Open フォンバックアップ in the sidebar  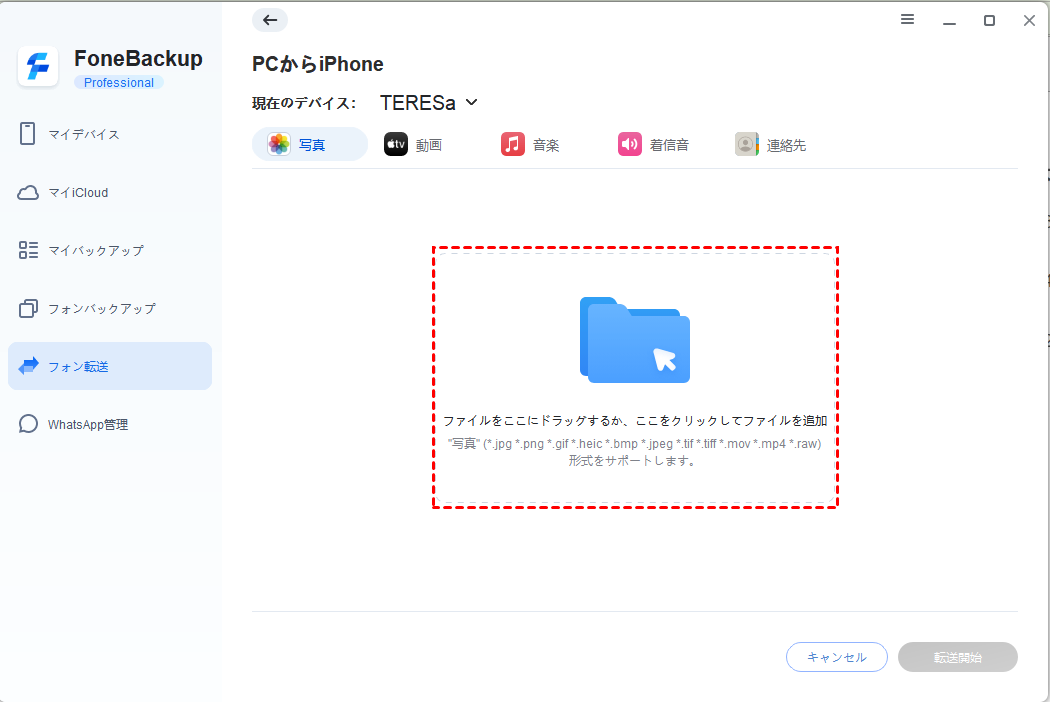(110, 308)
